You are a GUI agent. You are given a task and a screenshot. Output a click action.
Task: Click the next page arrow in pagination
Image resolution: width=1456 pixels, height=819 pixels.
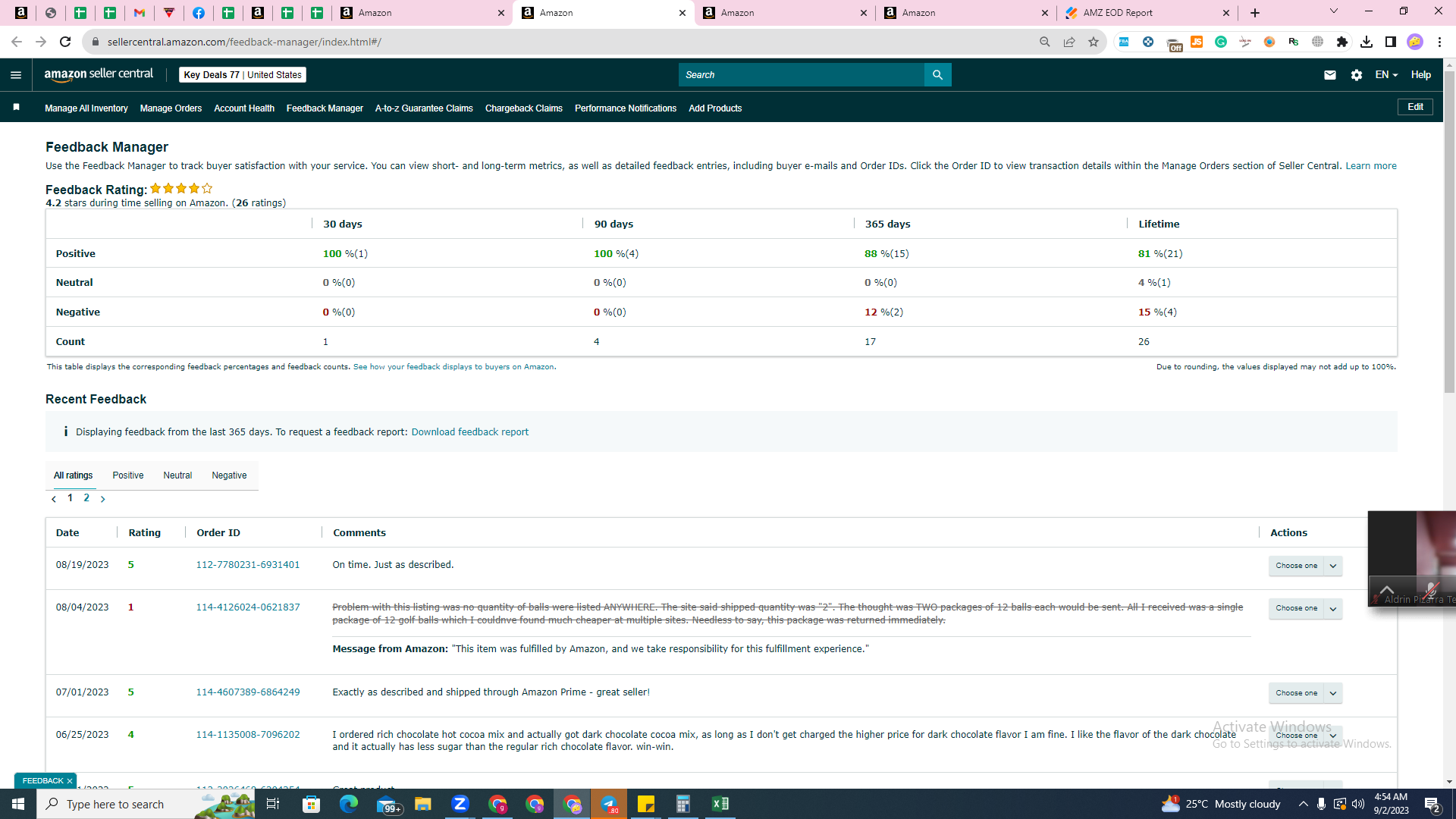(103, 499)
